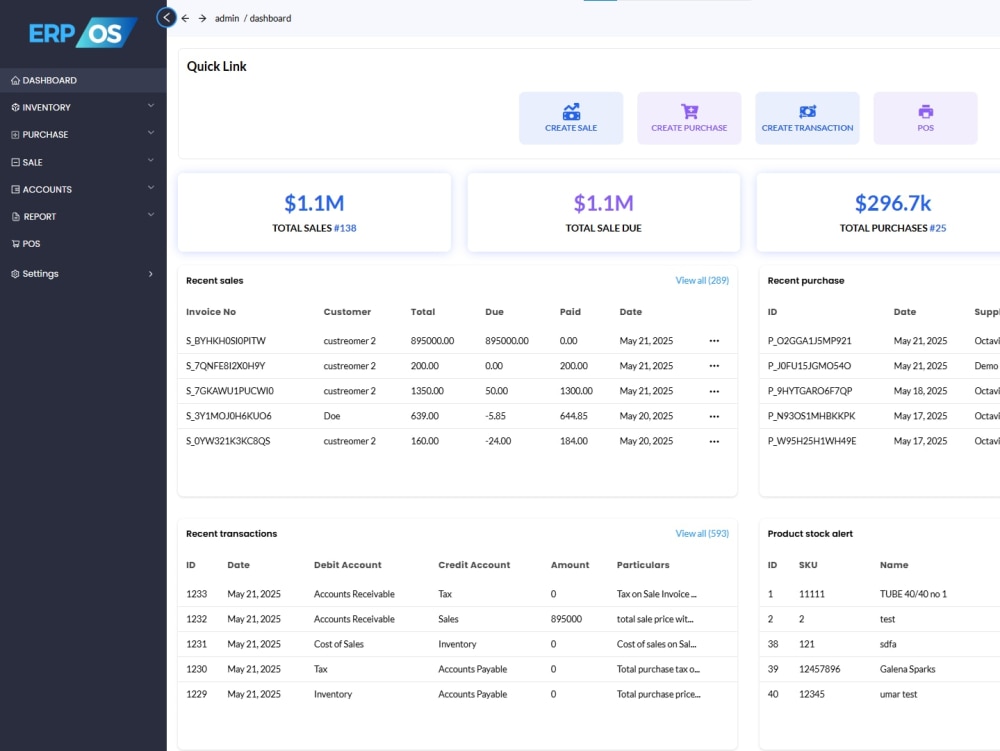Screen dimensions: 1000x751
Task: Click the Purchase plus-square icon in sidebar
Action: pos(15,135)
